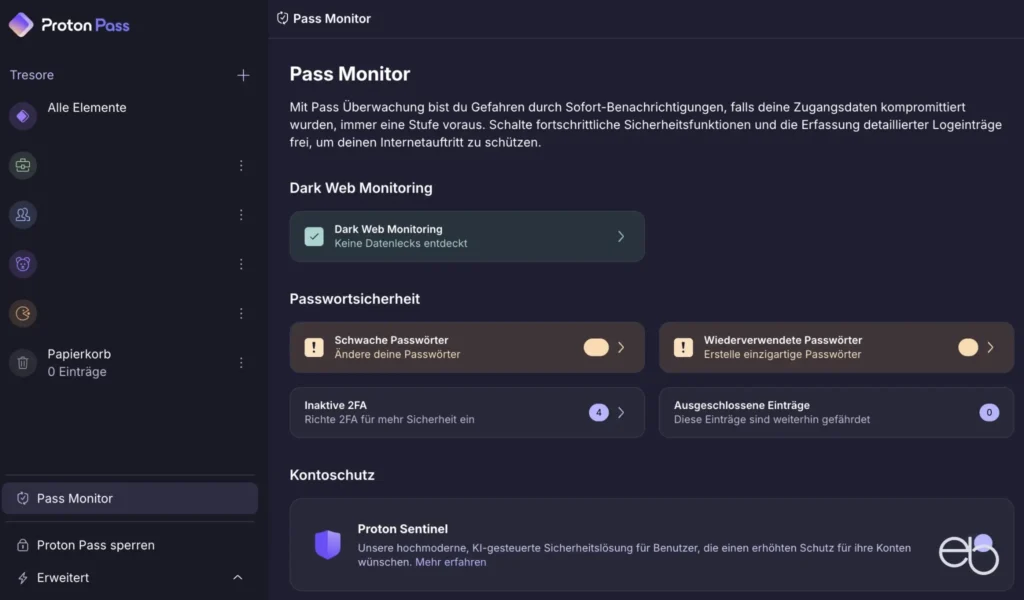Click the Proton Pass logo
Image resolution: width=1024 pixels, height=600 pixels.
69,25
